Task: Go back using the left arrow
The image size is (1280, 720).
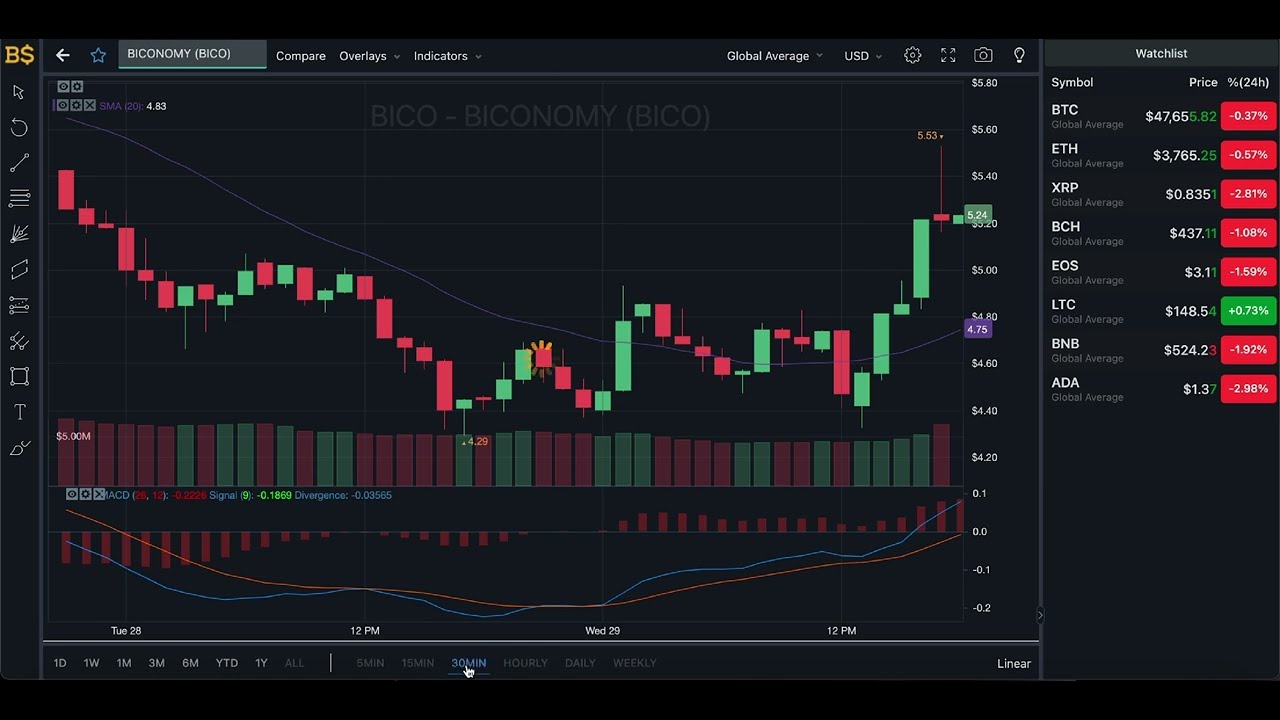Action: click(63, 55)
